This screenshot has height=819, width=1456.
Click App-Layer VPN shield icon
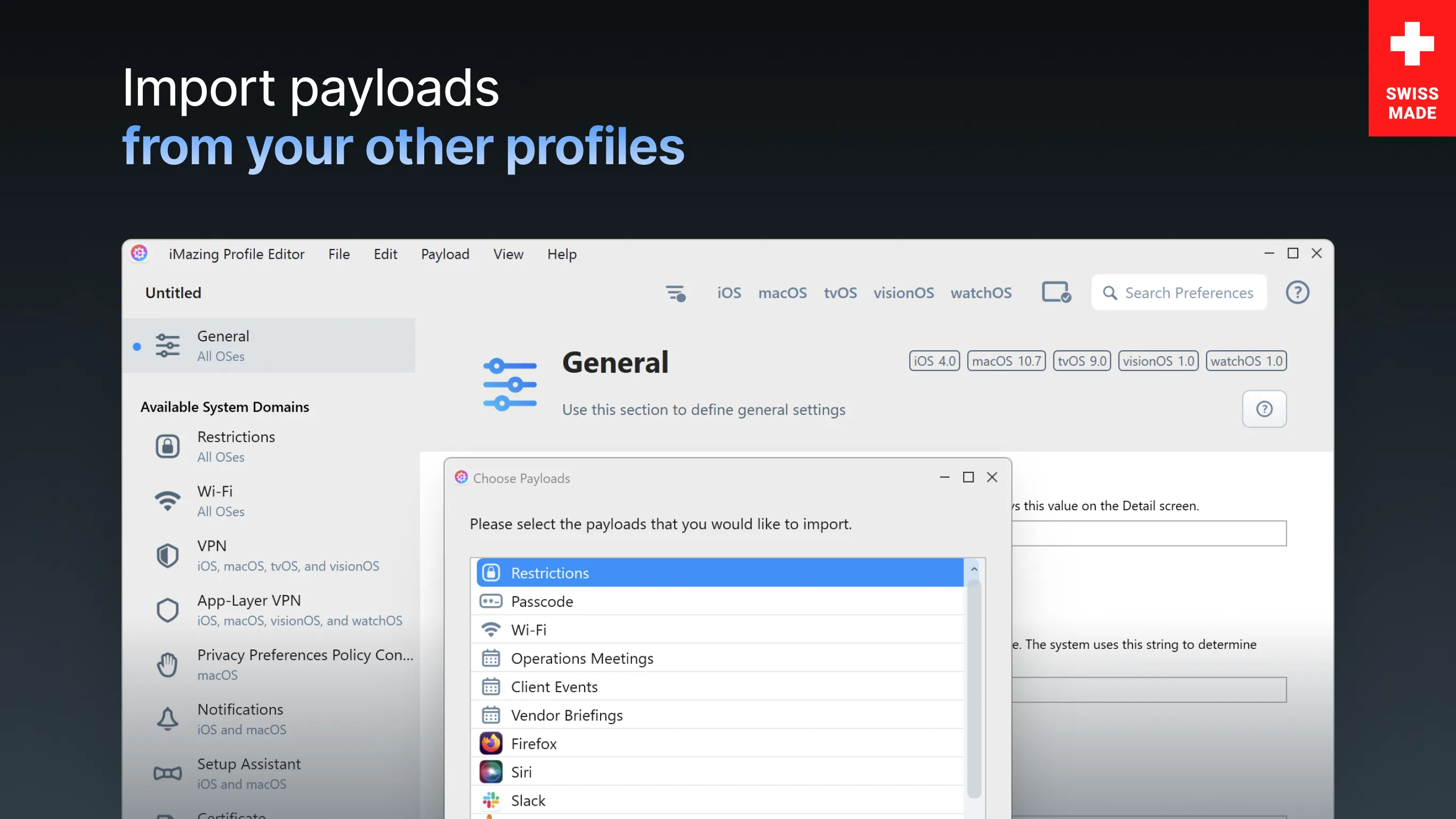tap(167, 611)
